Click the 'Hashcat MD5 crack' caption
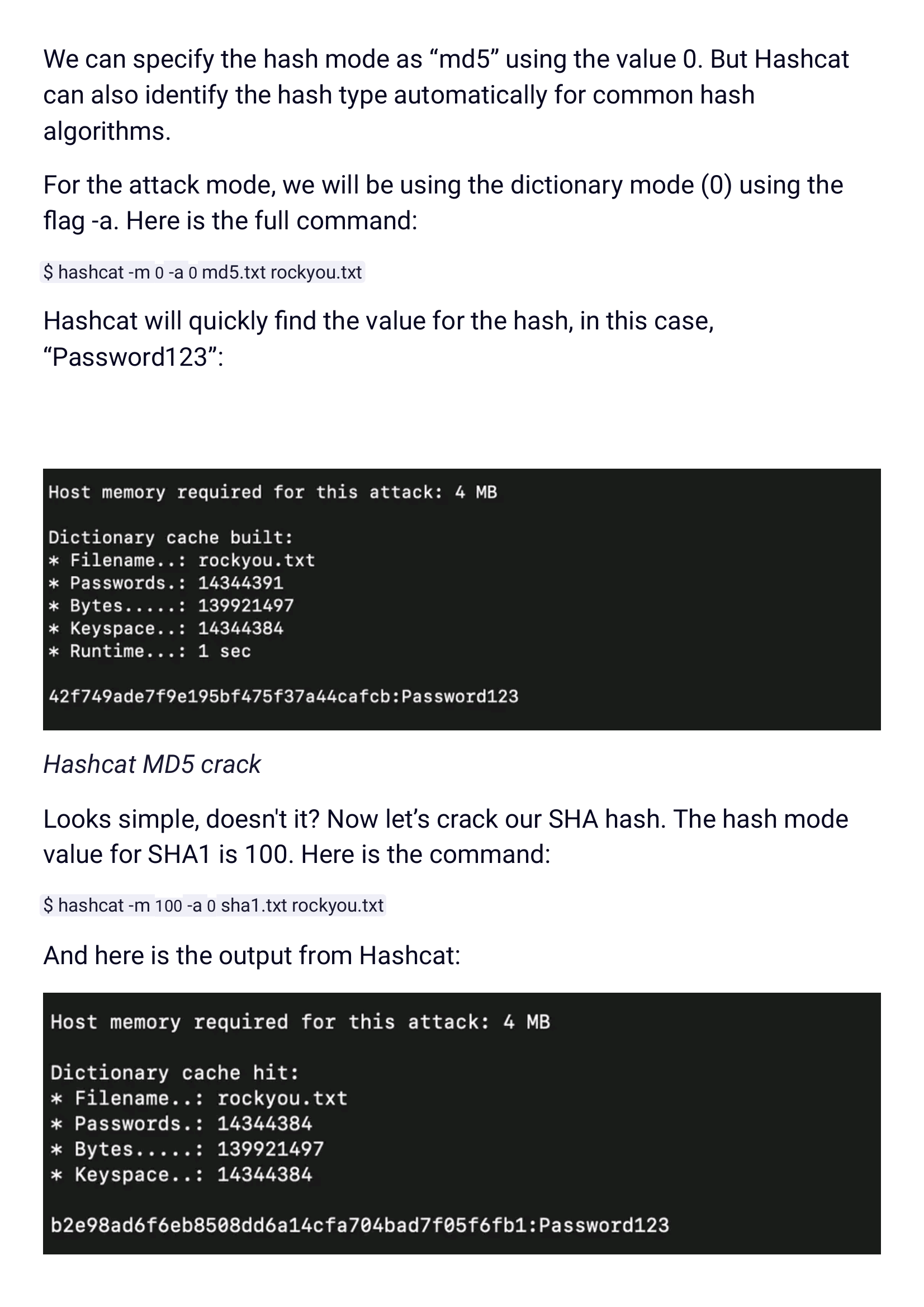 pos(152,764)
